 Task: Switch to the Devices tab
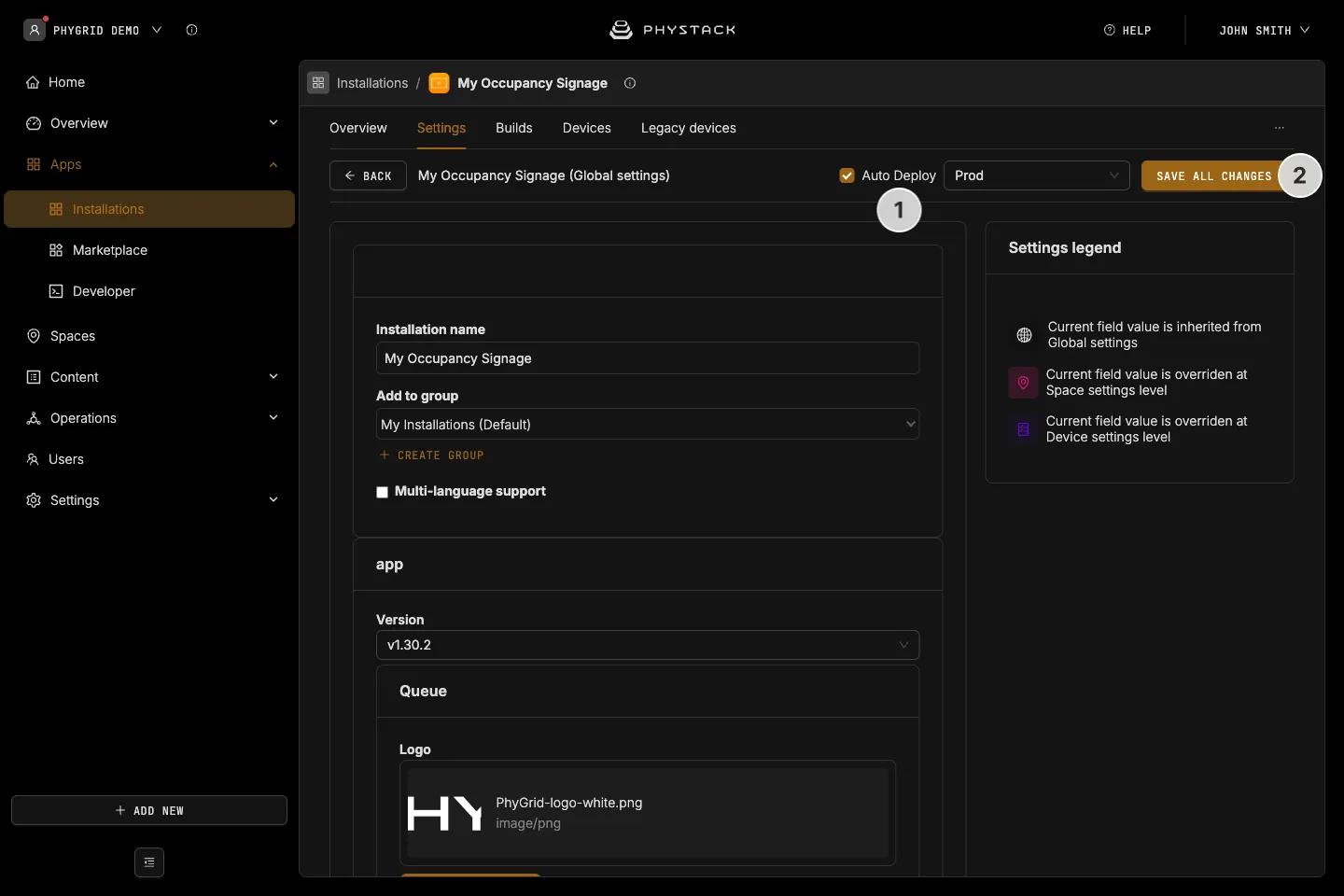(x=587, y=128)
